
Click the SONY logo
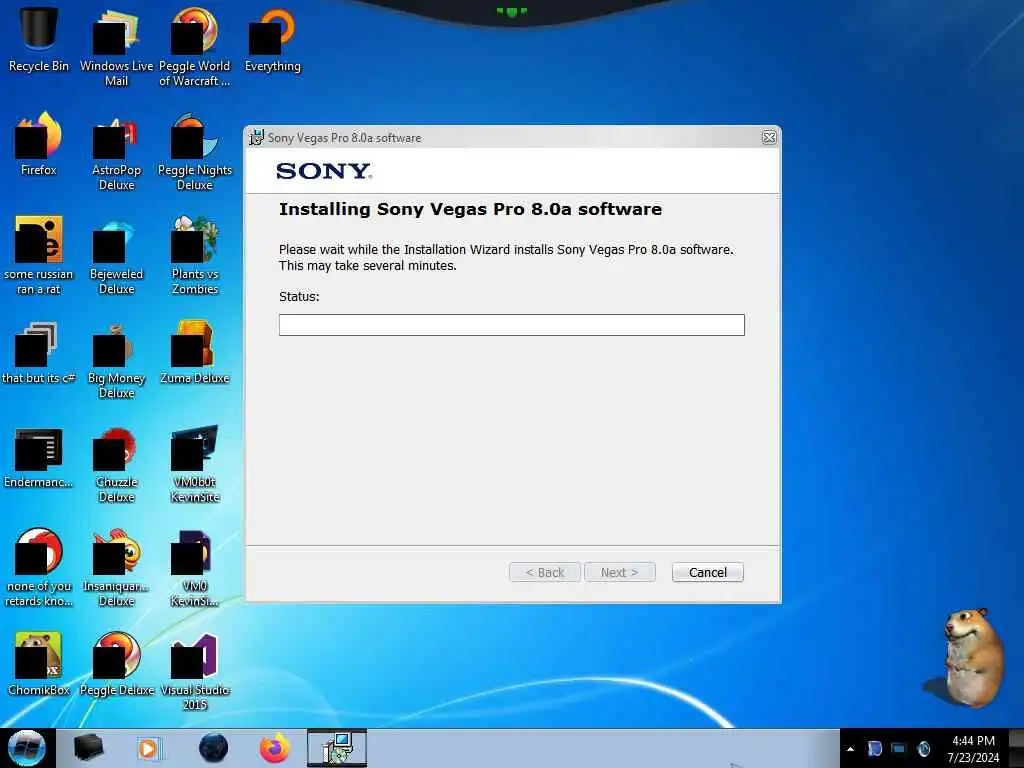pyautogui.click(x=323, y=171)
